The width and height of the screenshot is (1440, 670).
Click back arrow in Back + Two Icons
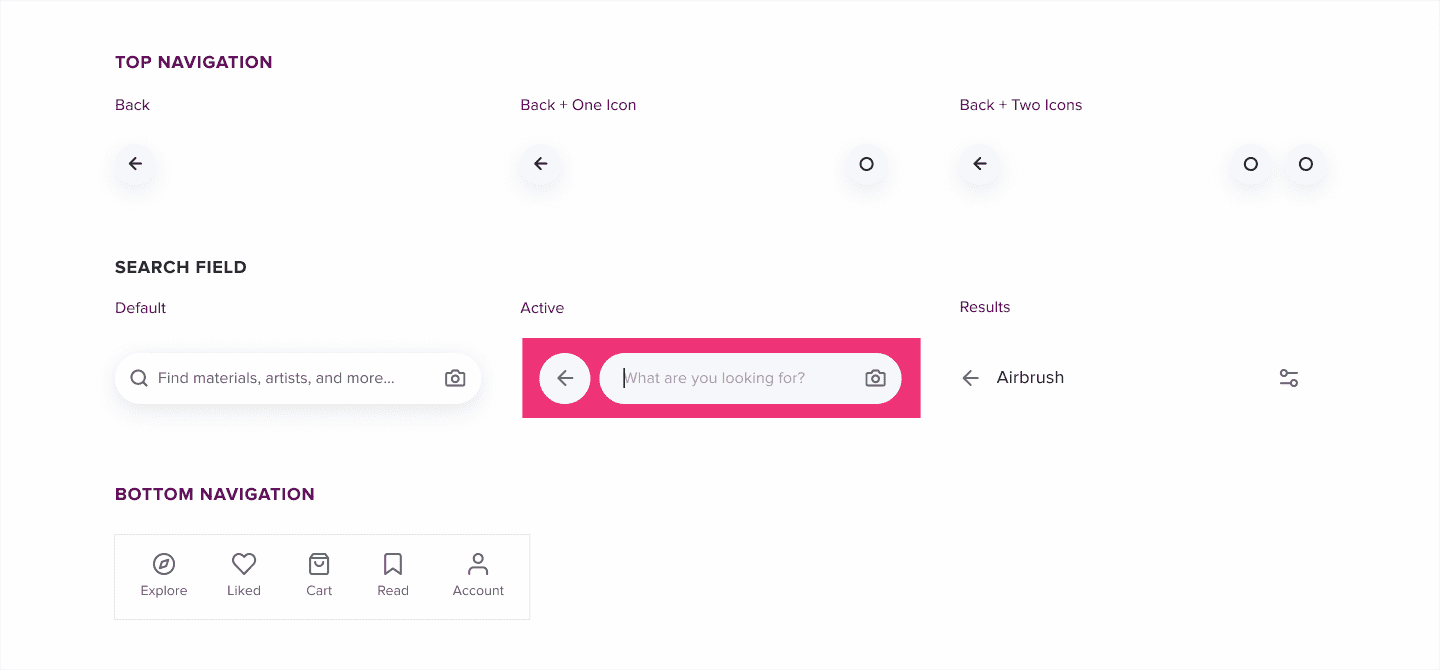980,164
